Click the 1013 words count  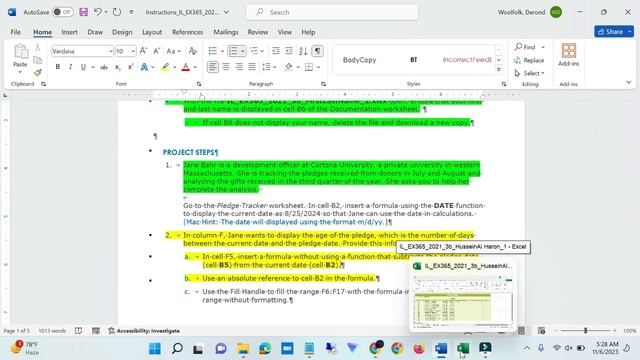[x=52, y=331]
